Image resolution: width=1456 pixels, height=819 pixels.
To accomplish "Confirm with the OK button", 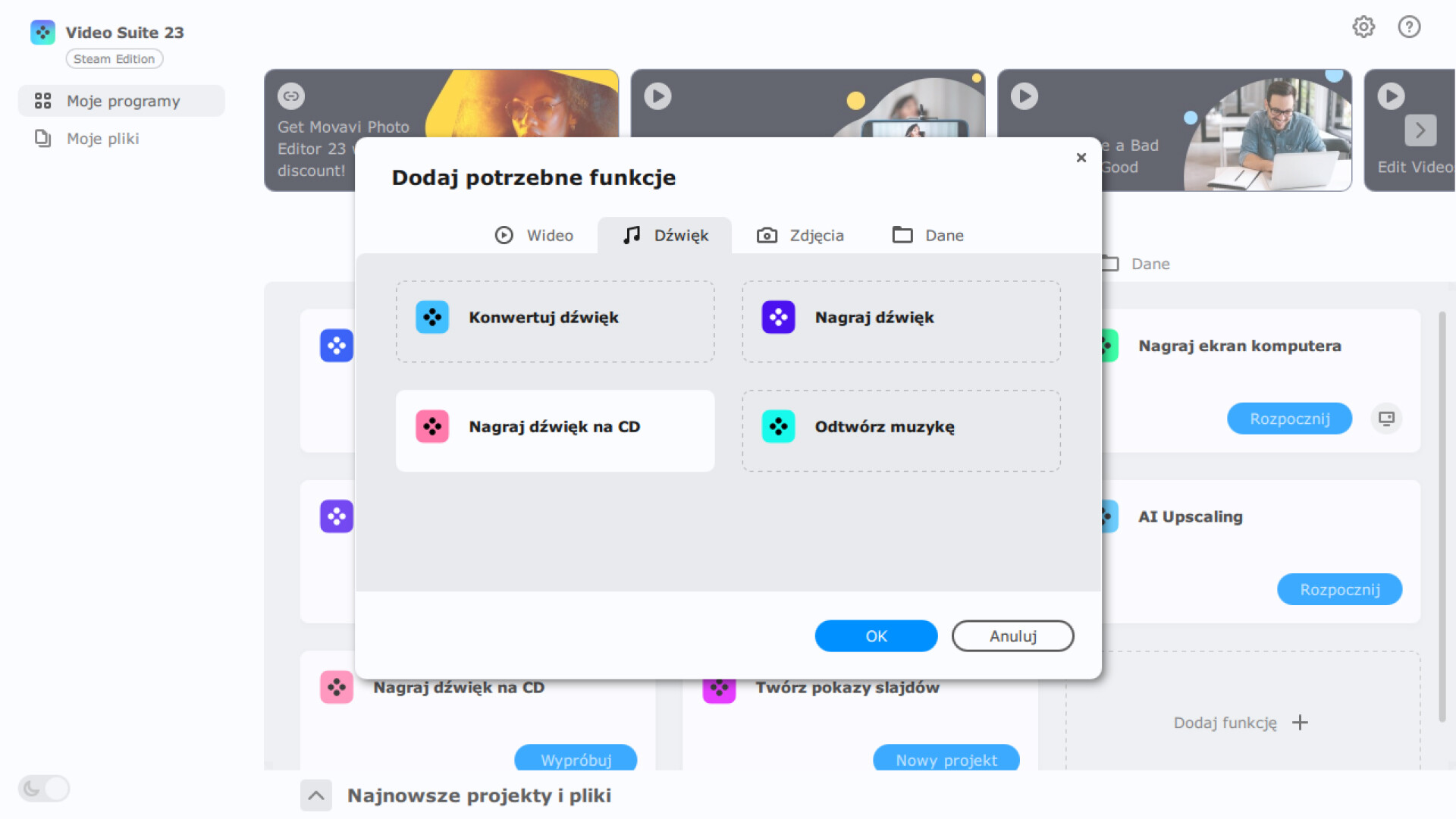I will [876, 636].
